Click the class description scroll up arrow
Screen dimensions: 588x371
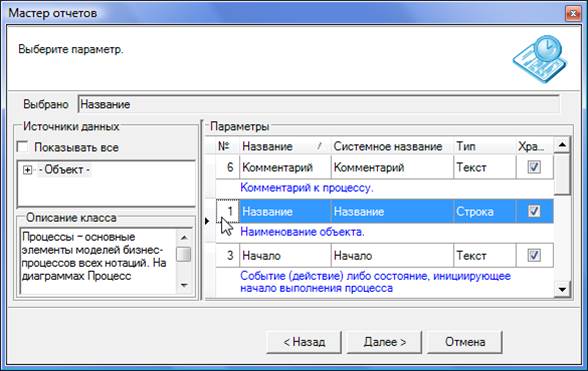pyautogui.click(x=184, y=237)
